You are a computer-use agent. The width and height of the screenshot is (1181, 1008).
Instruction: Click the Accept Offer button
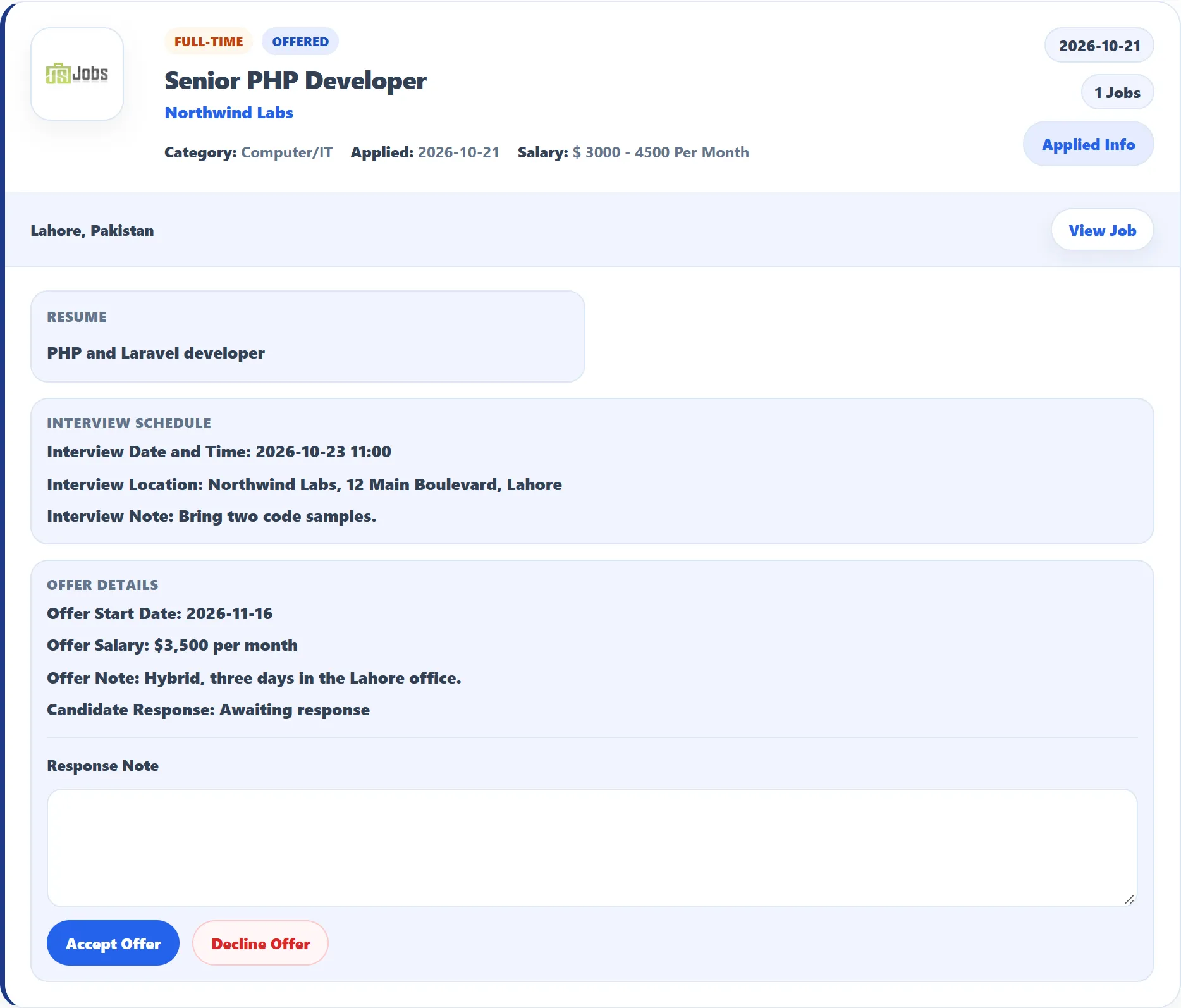113,943
